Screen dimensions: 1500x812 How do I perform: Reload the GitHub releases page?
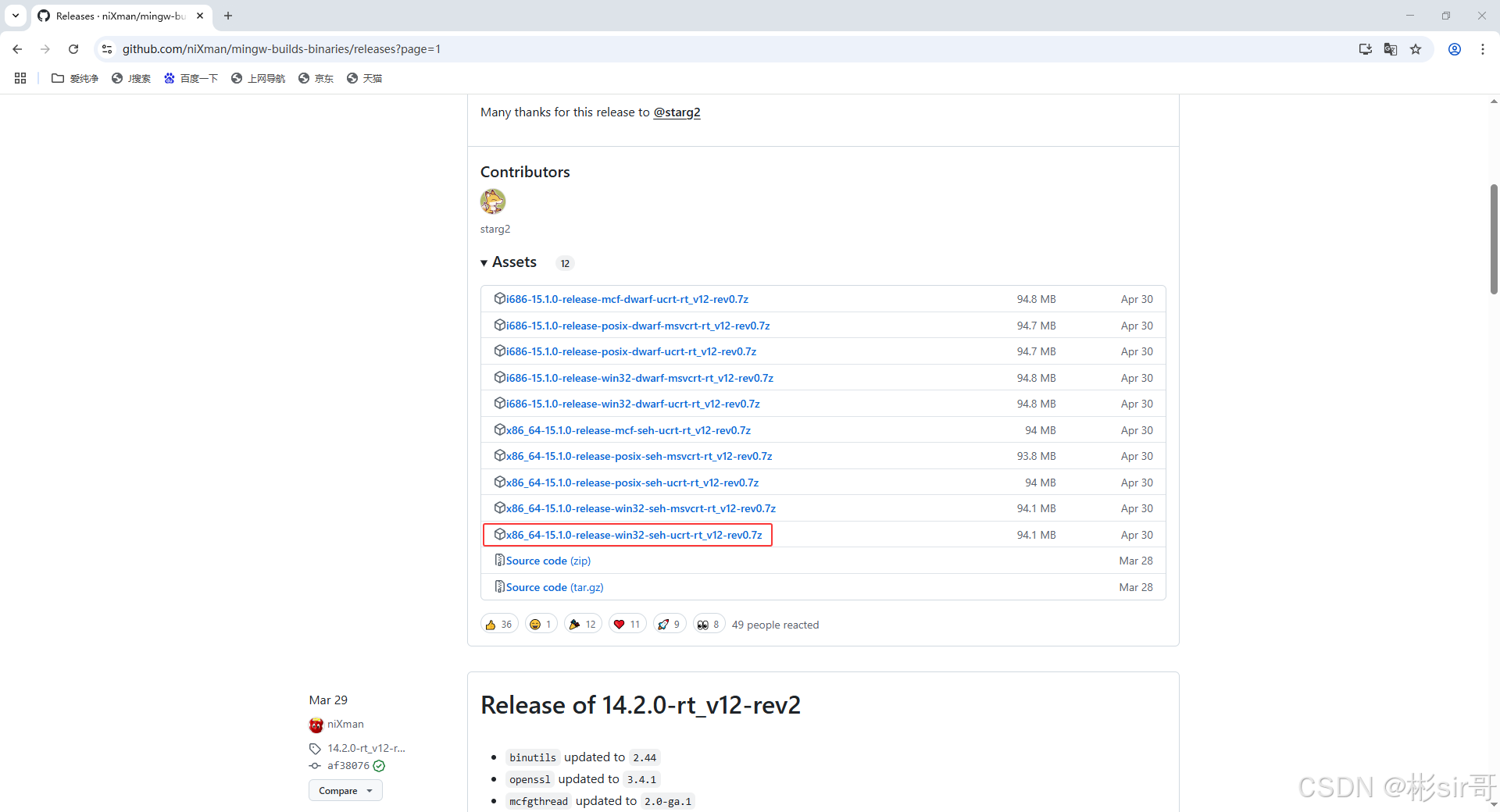73,49
